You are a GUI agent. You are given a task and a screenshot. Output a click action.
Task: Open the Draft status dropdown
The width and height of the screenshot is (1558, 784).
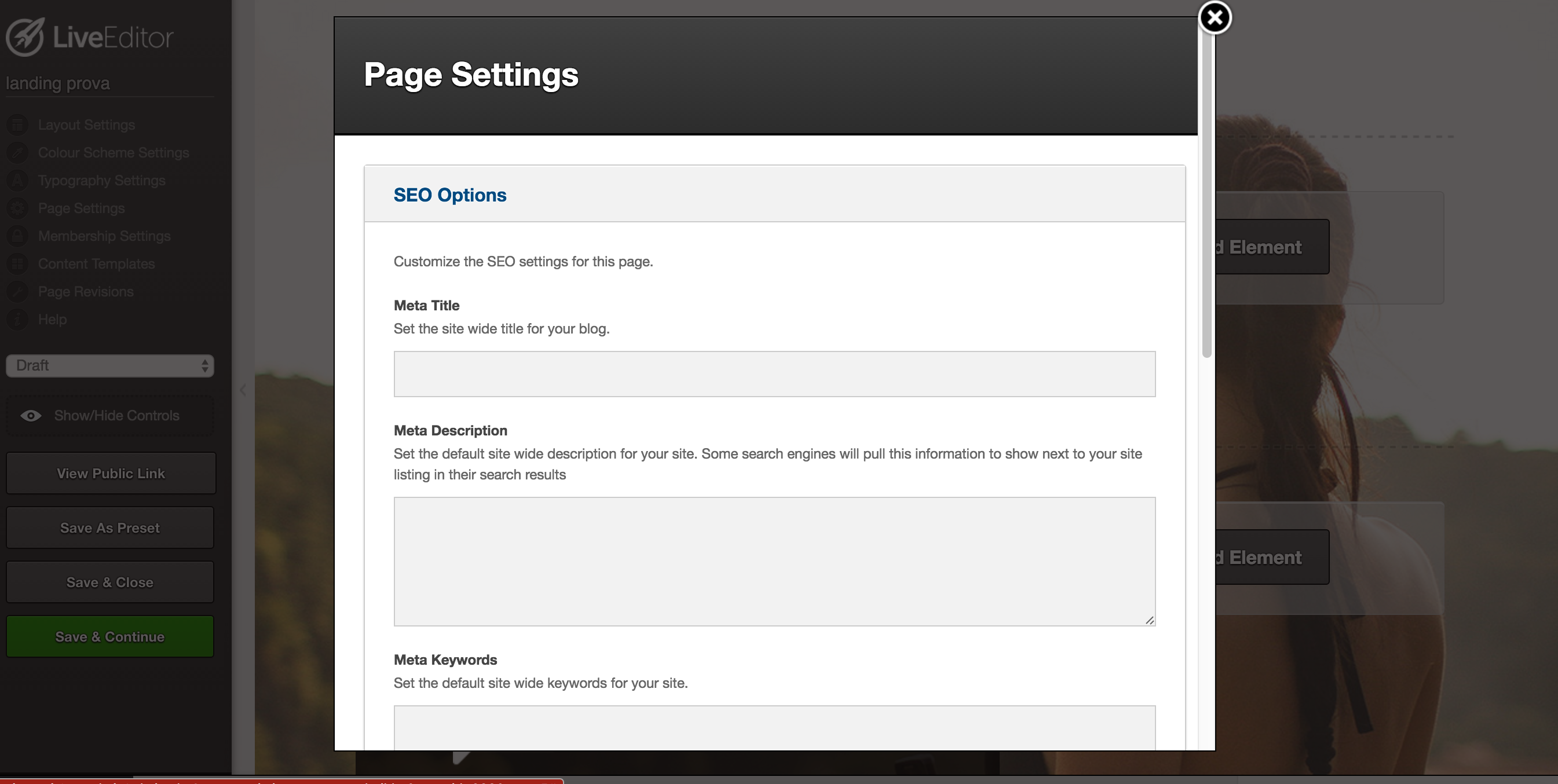[109, 365]
